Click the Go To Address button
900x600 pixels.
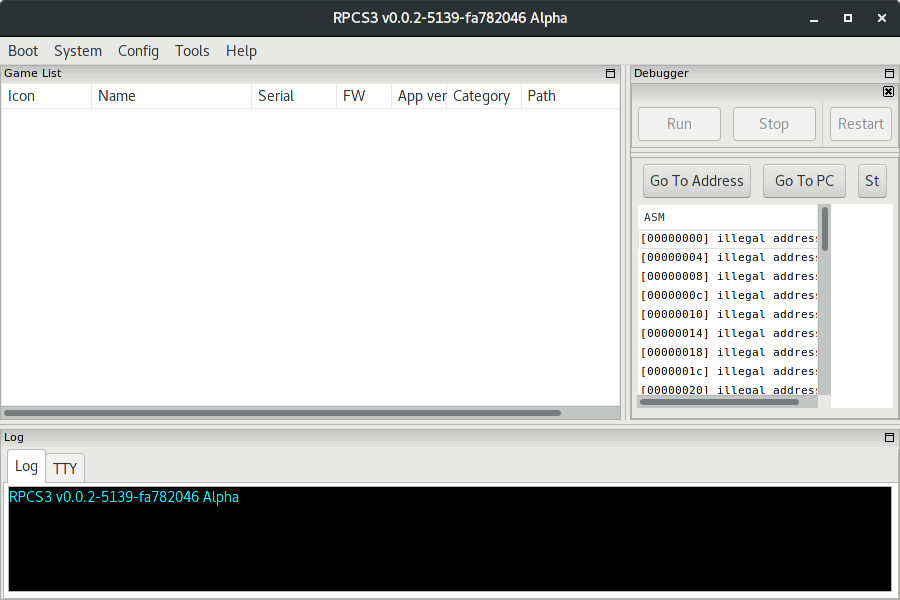coord(697,181)
